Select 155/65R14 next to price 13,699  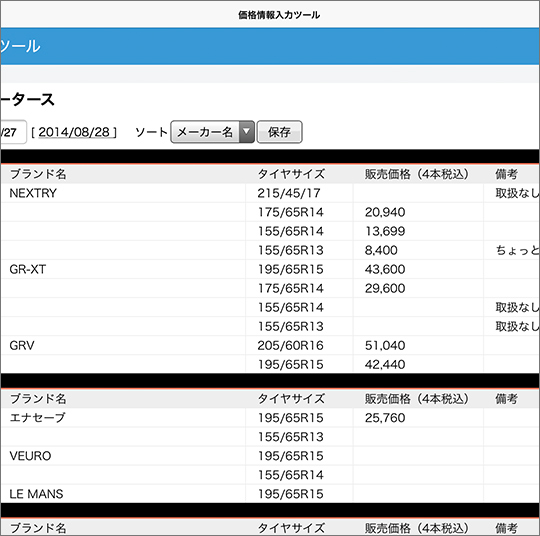click(x=291, y=231)
